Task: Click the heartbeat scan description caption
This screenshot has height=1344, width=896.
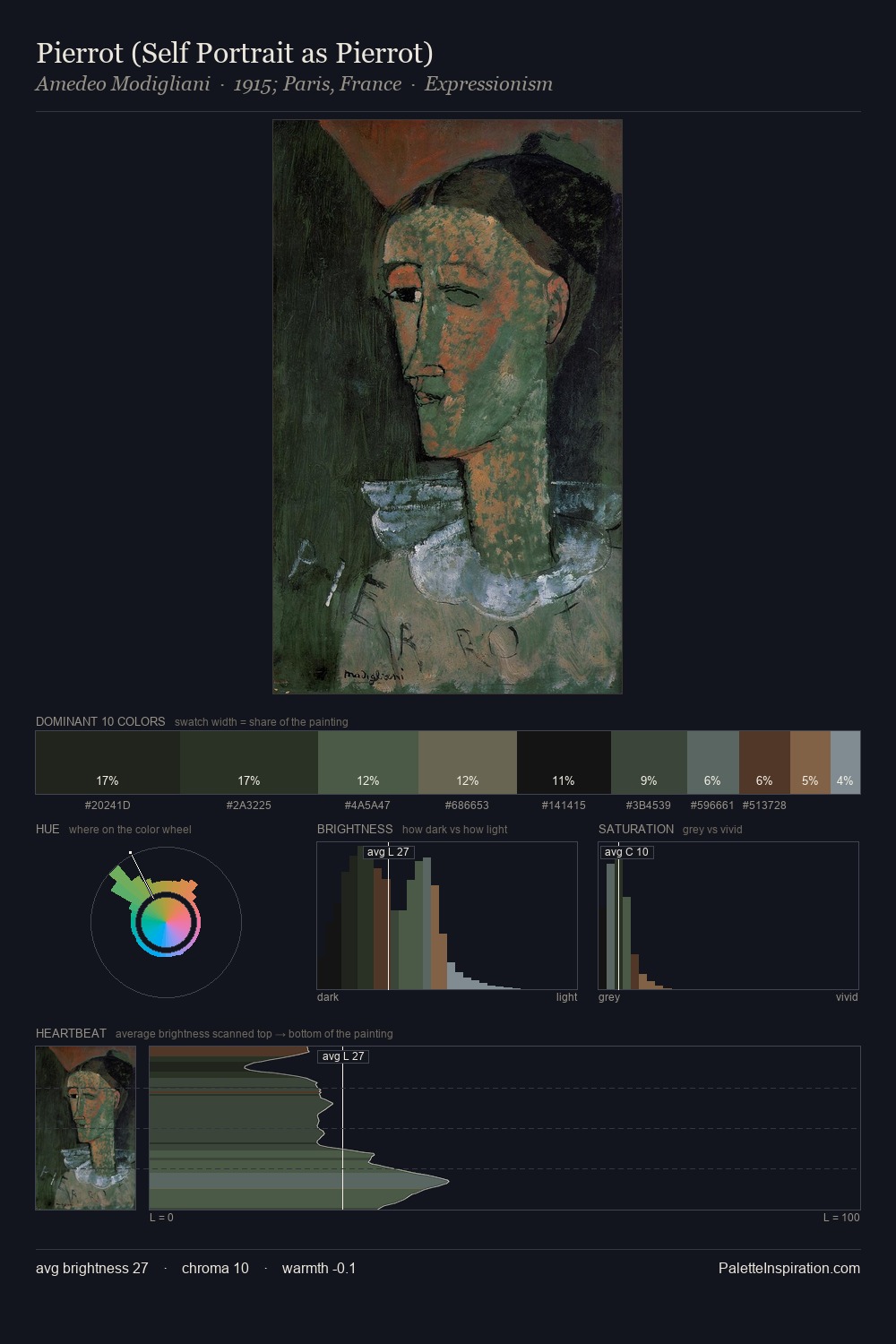Action: point(254,1034)
